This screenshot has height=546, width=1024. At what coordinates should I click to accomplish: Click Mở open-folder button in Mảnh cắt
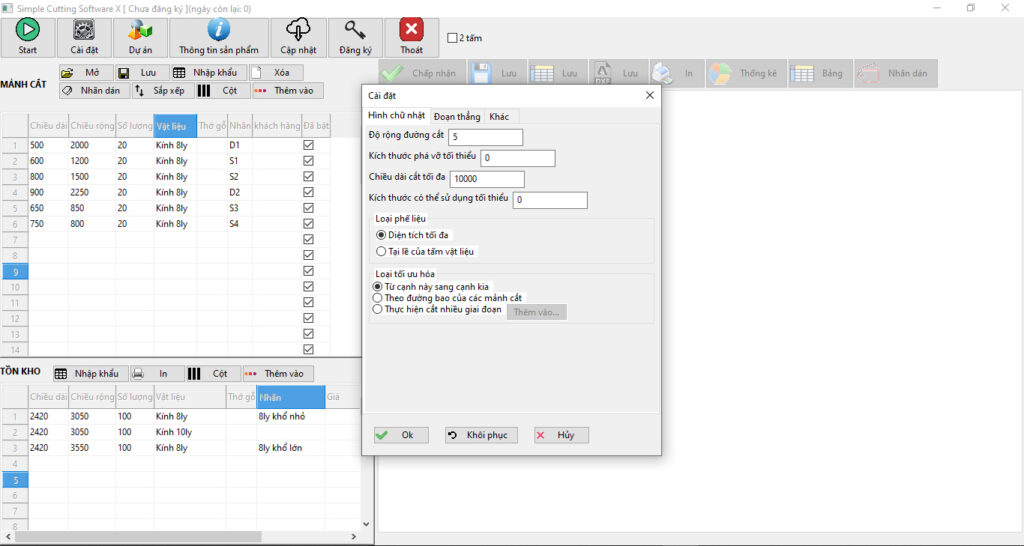[x=86, y=72]
